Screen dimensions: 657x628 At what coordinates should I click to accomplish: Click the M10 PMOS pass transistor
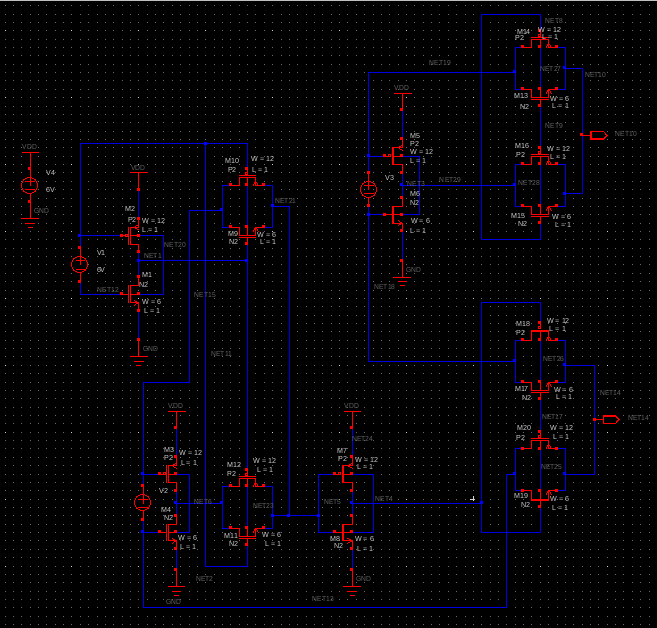click(x=247, y=178)
